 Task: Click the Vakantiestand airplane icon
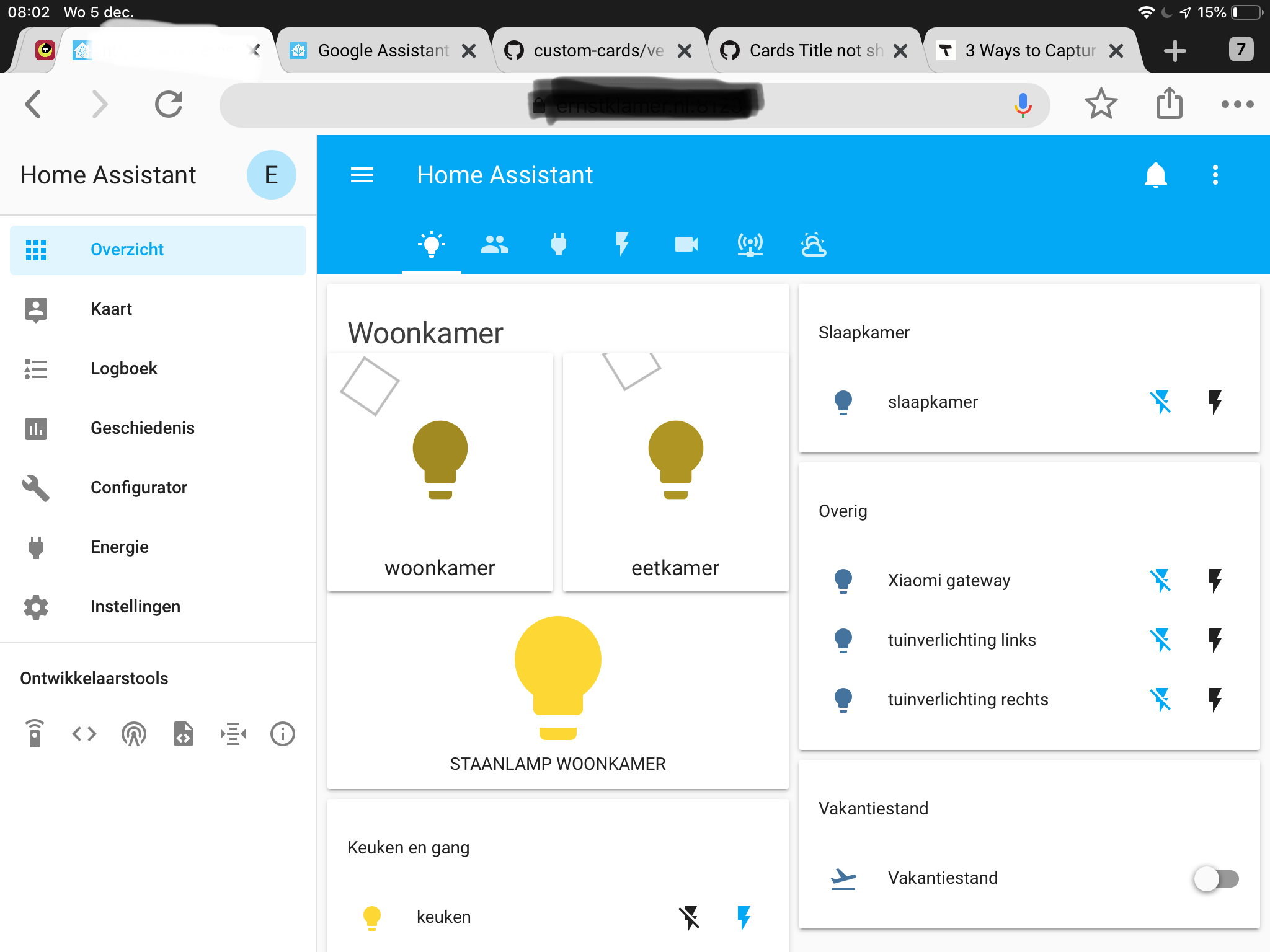843,878
